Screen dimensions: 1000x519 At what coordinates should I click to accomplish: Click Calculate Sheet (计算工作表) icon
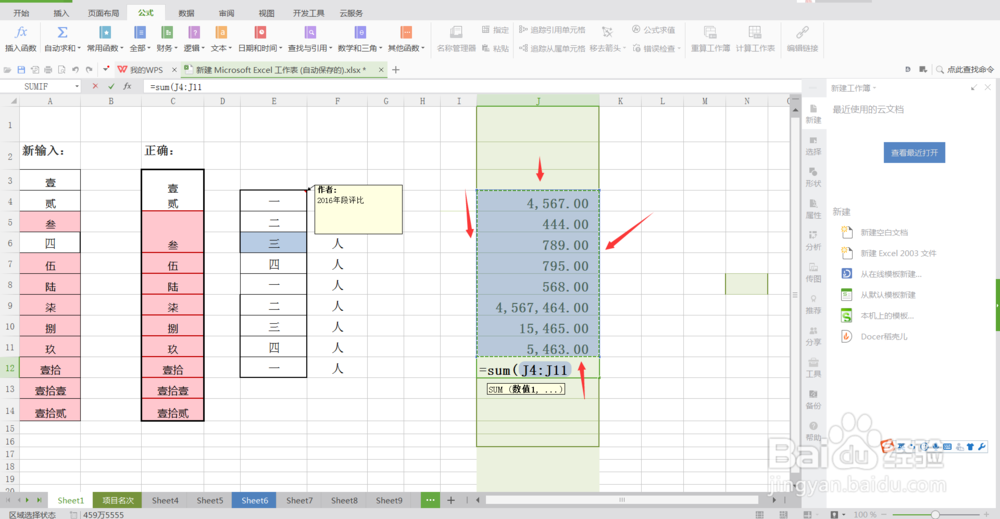tap(754, 33)
